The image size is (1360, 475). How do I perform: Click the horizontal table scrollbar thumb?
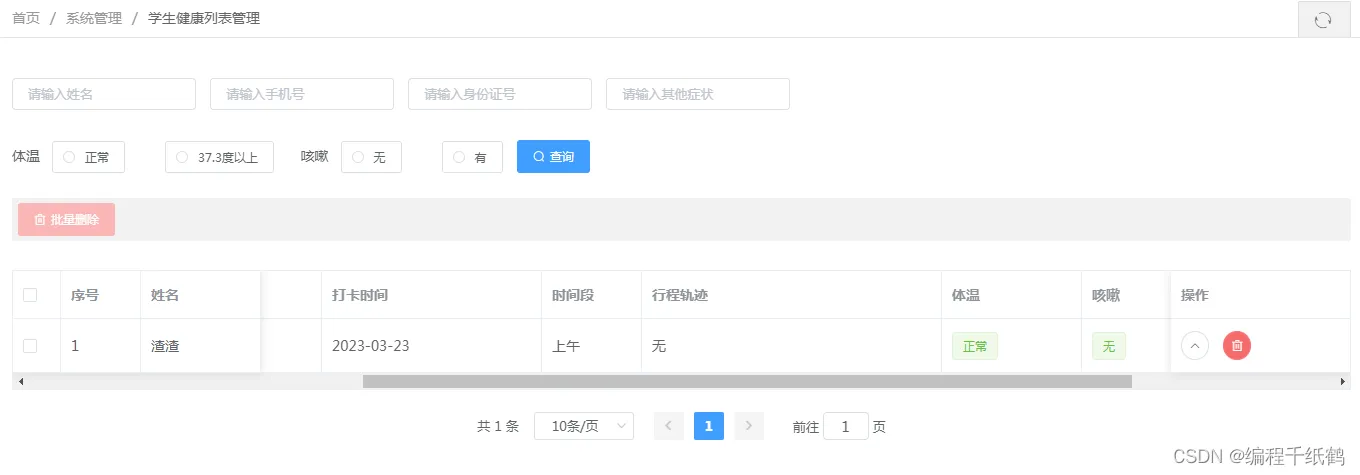[747, 381]
